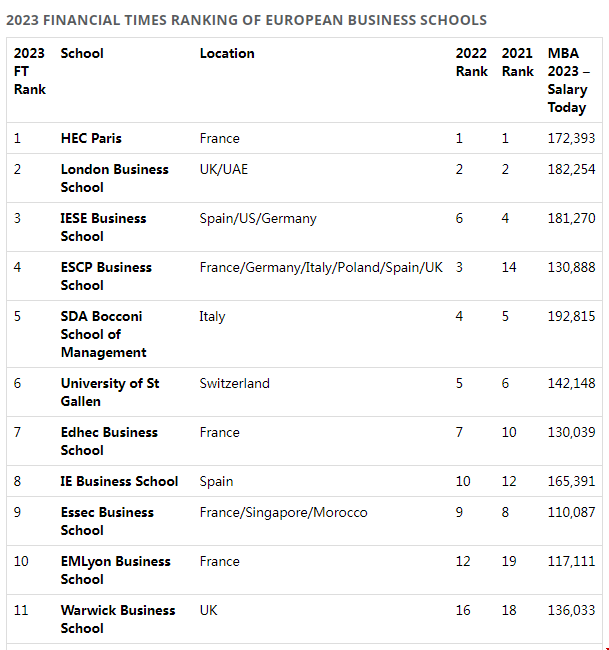Click the 2023 Financial Times ranking title
The height and width of the screenshot is (650, 609).
coord(247,20)
